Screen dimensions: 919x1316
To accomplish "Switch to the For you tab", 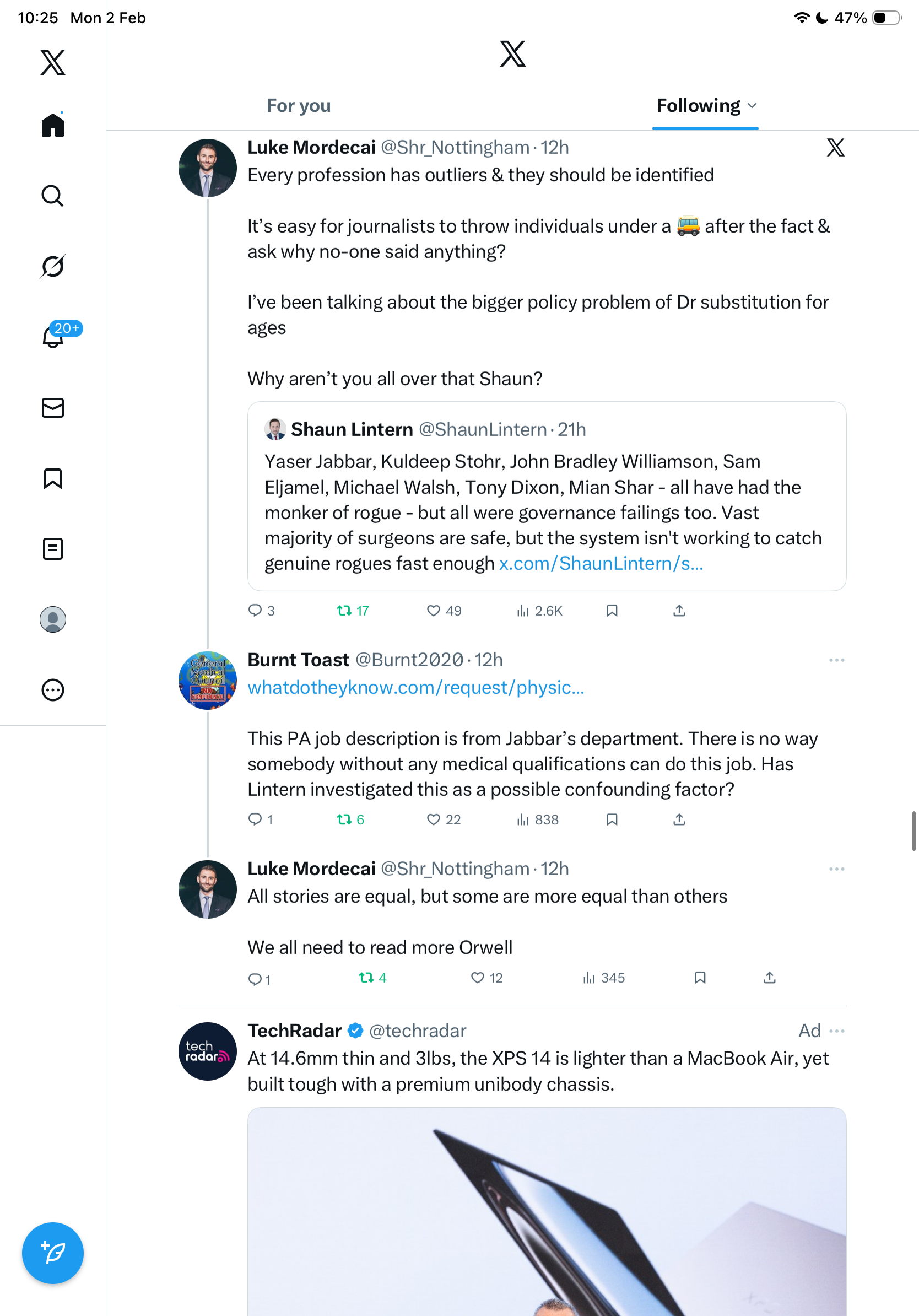I will tap(299, 106).
